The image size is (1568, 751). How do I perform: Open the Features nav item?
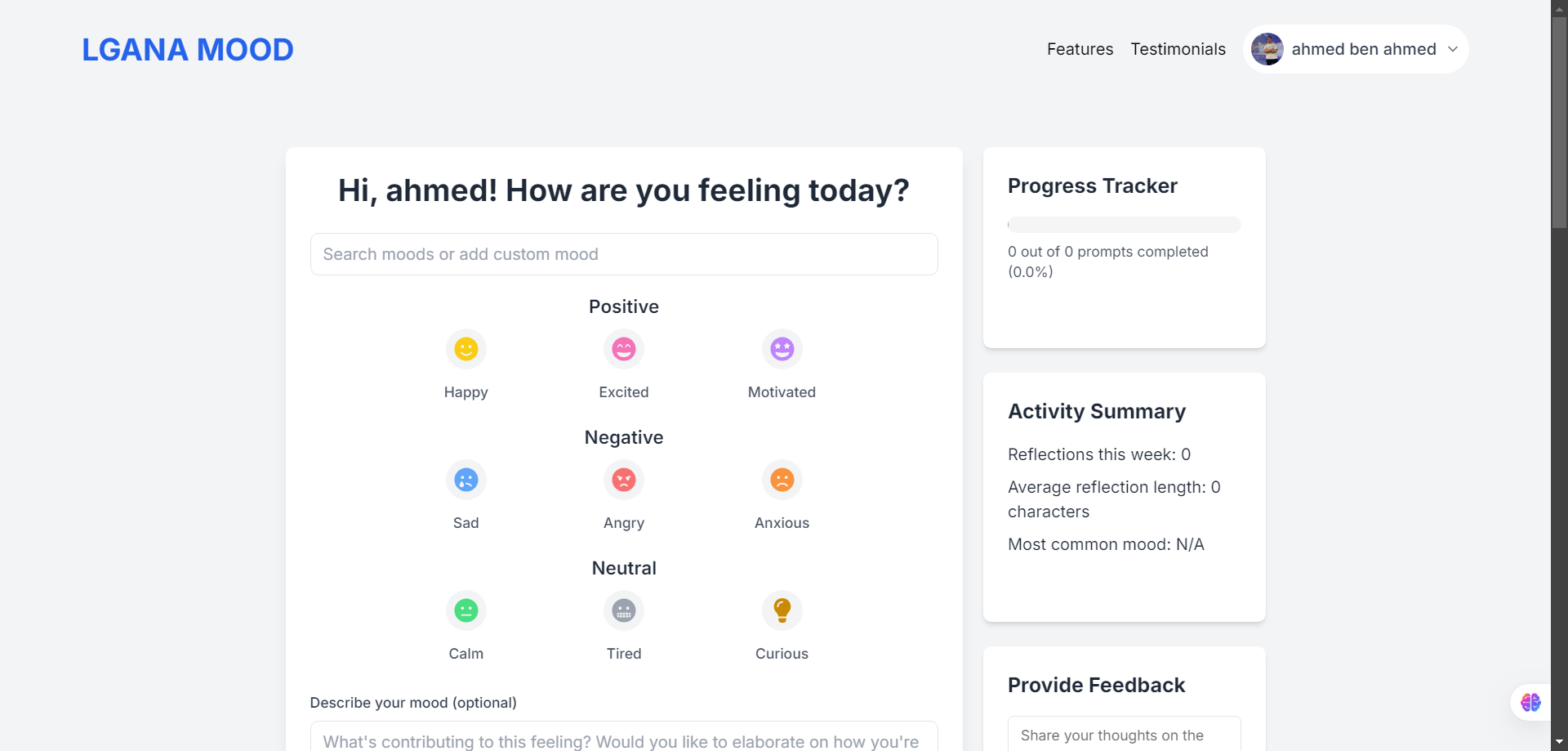(1080, 49)
